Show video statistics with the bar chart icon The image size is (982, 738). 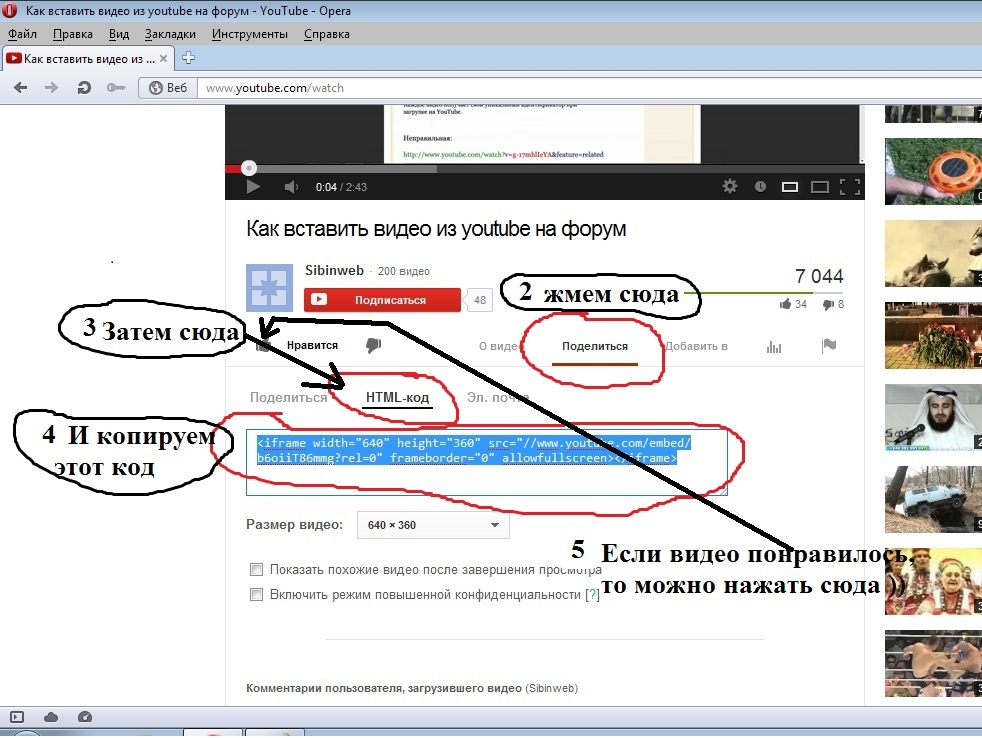pyautogui.click(x=773, y=346)
